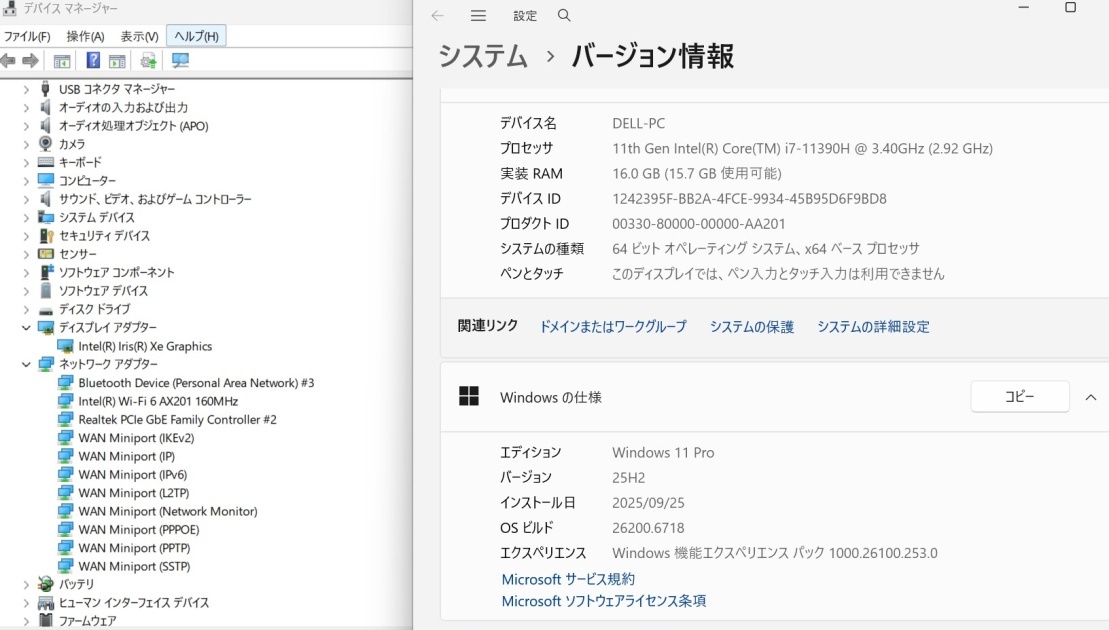This screenshot has height=630, width=1109.
Task: Click the update device driver toolbar icon
Action: click(x=148, y=61)
